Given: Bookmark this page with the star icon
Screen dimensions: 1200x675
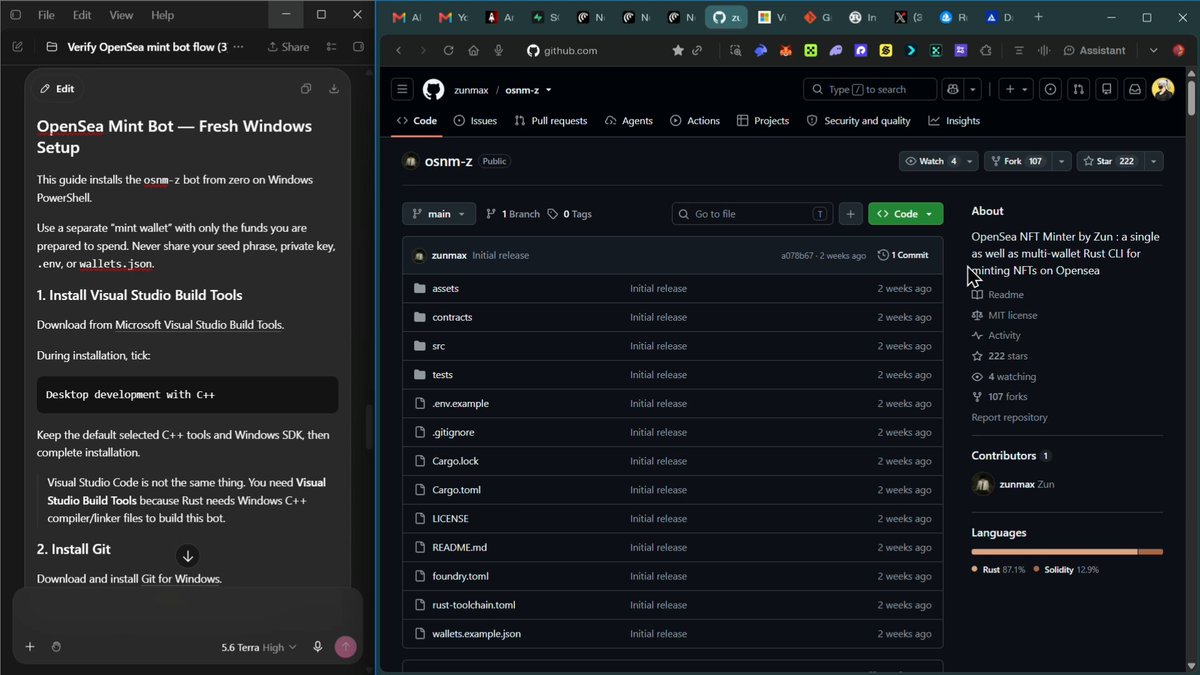Looking at the screenshot, I should (x=678, y=50).
